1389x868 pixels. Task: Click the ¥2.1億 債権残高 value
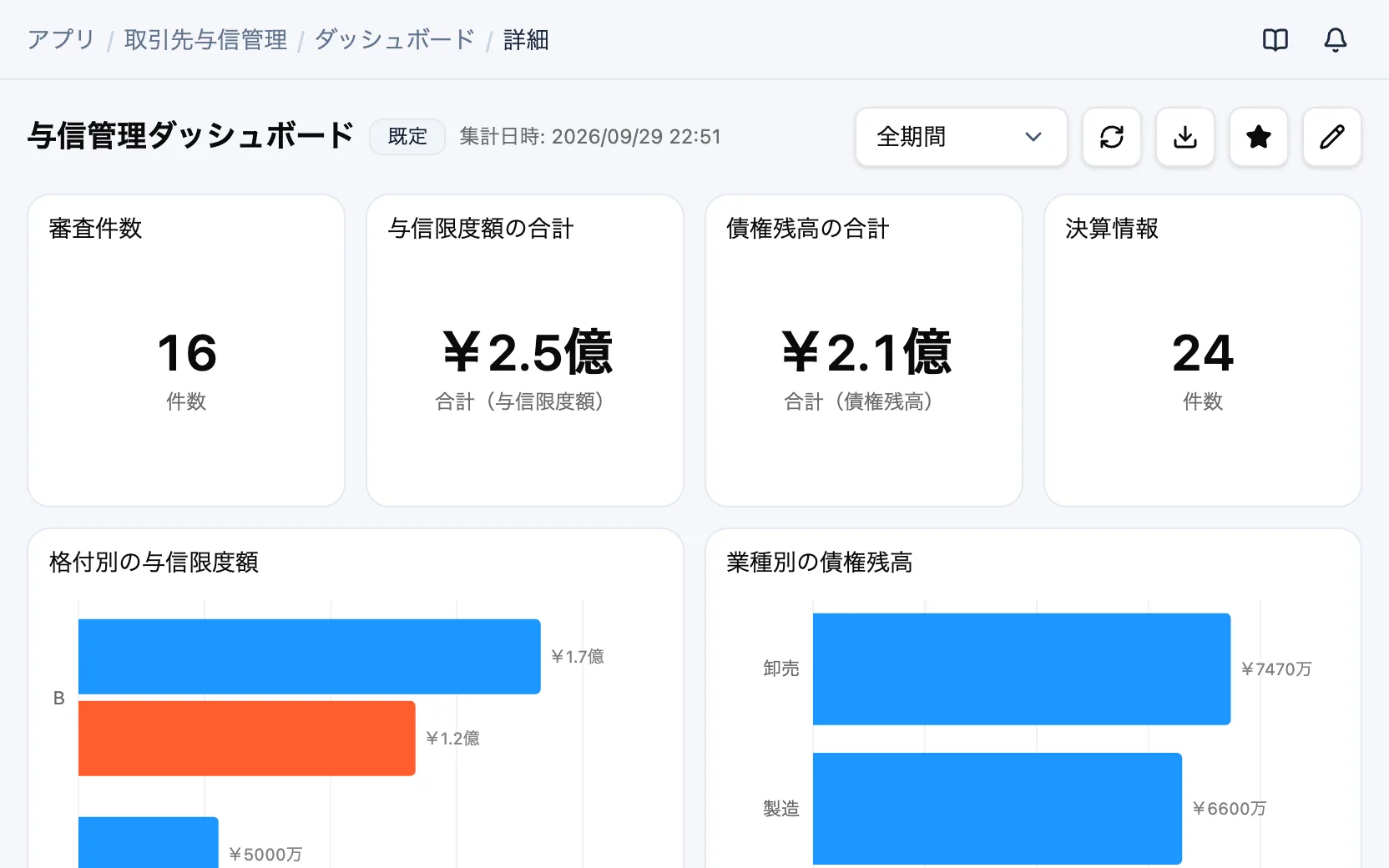tap(866, 352)
